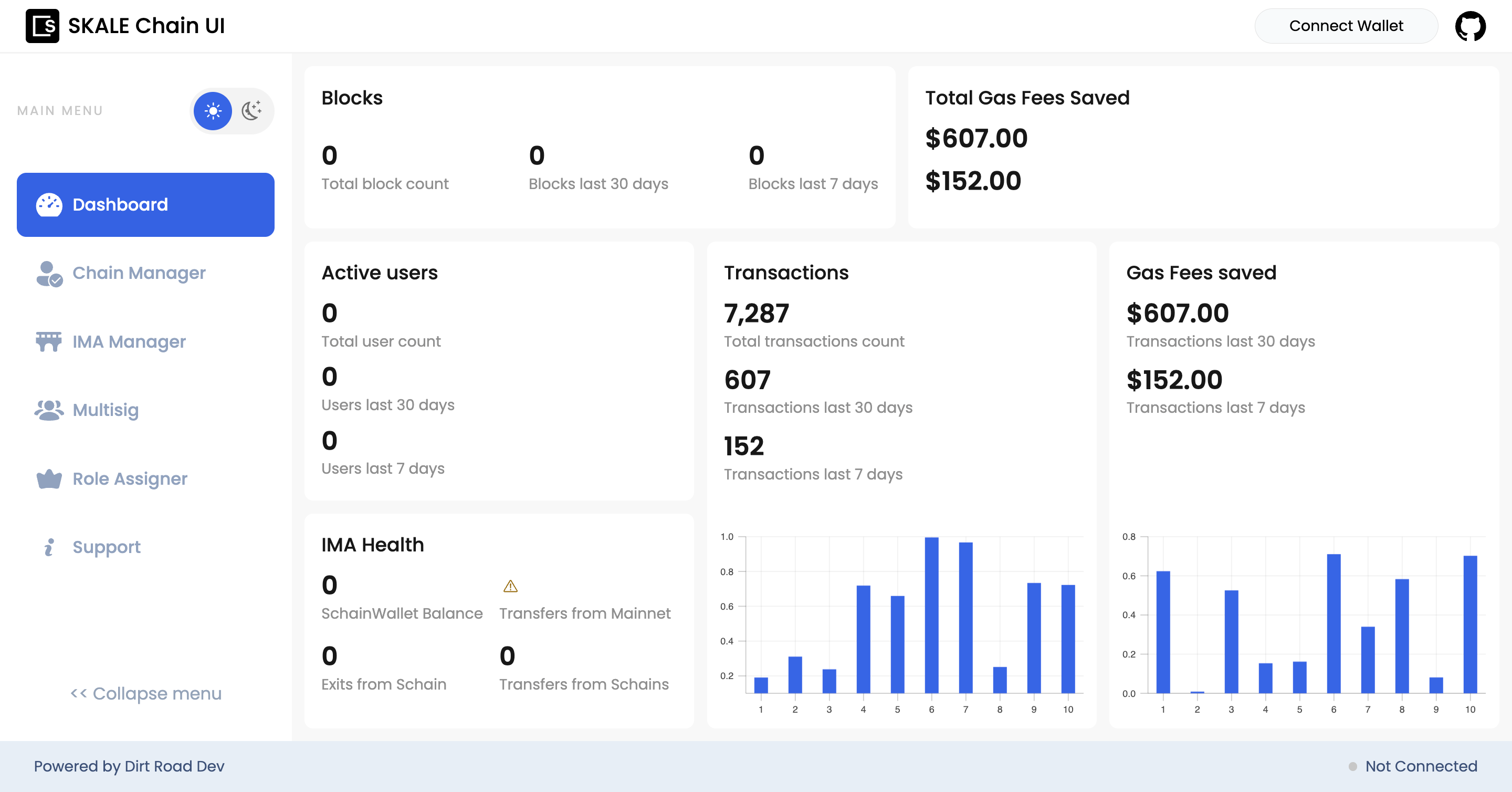Click the Transactions card heading
The width and height of the screenshot is (1512, 792).
[x=786, y=273]
